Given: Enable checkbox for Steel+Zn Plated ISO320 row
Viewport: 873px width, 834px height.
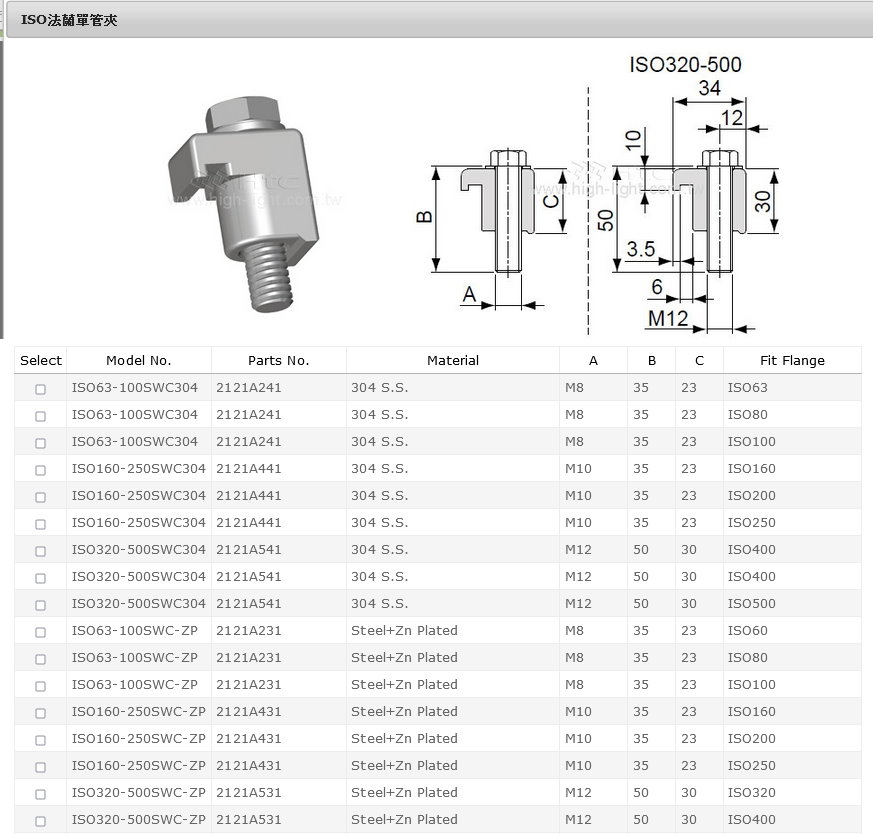Looking at the screenshot, I should point(40,793).
